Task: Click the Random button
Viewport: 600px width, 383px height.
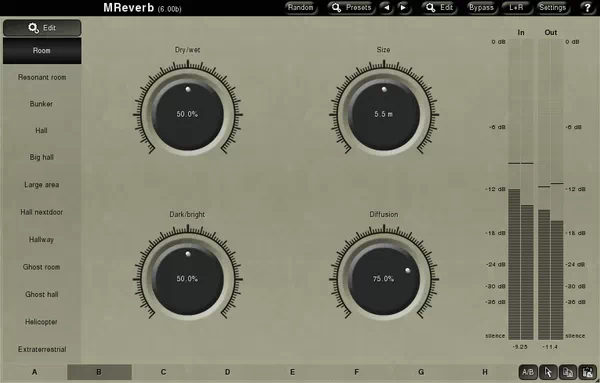Action: point(301,8)
